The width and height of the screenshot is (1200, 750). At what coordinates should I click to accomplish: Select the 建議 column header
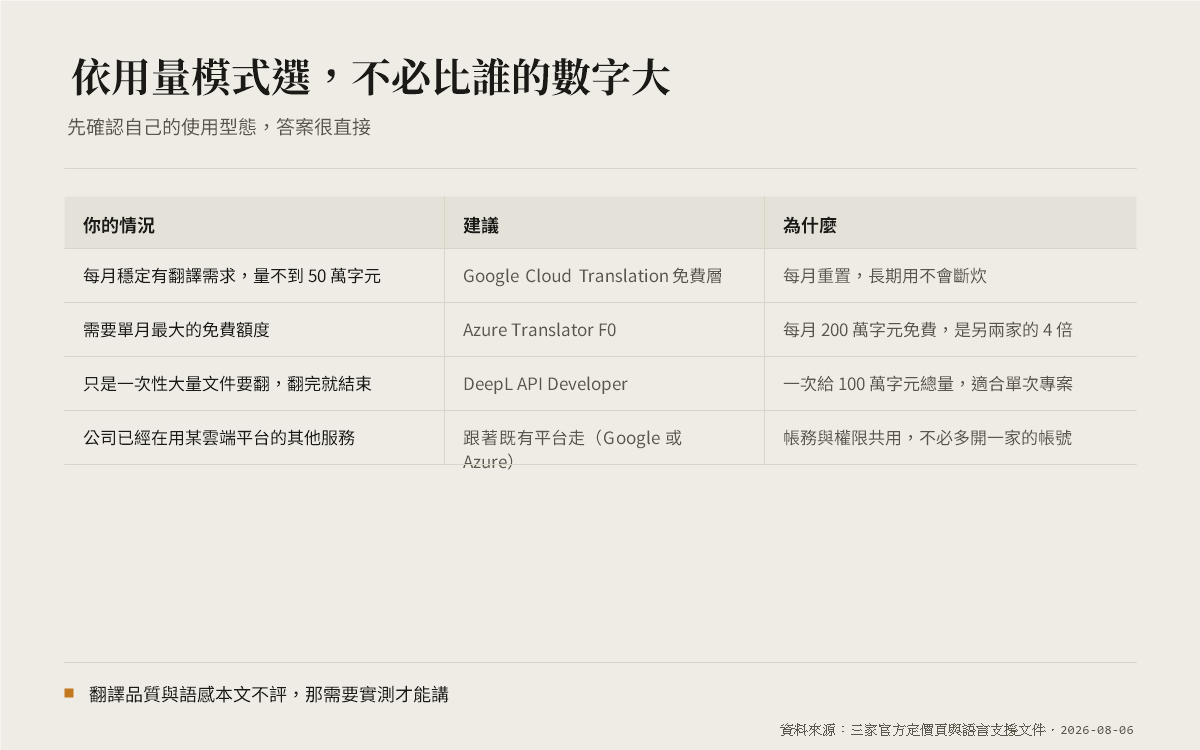[x=604, y=223]
